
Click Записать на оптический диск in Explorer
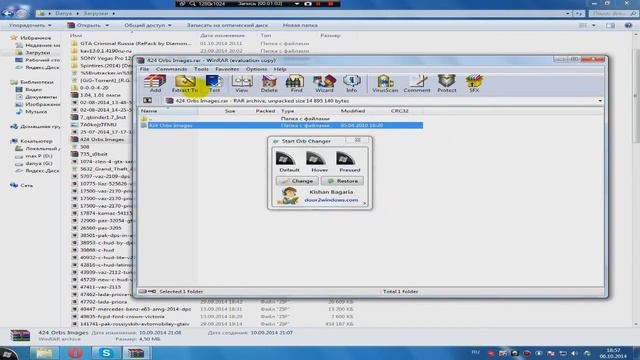click(227, 25)
